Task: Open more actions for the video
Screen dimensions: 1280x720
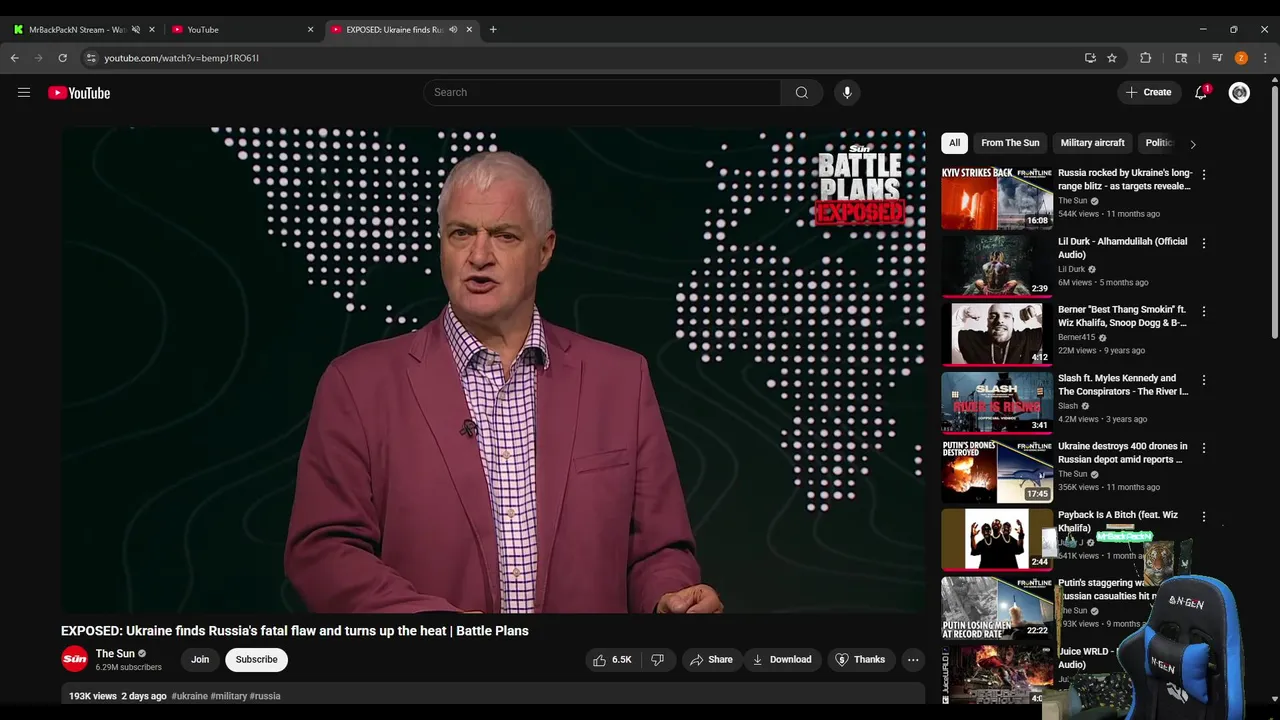Action: pyautogui.click(x=913, y=660)
